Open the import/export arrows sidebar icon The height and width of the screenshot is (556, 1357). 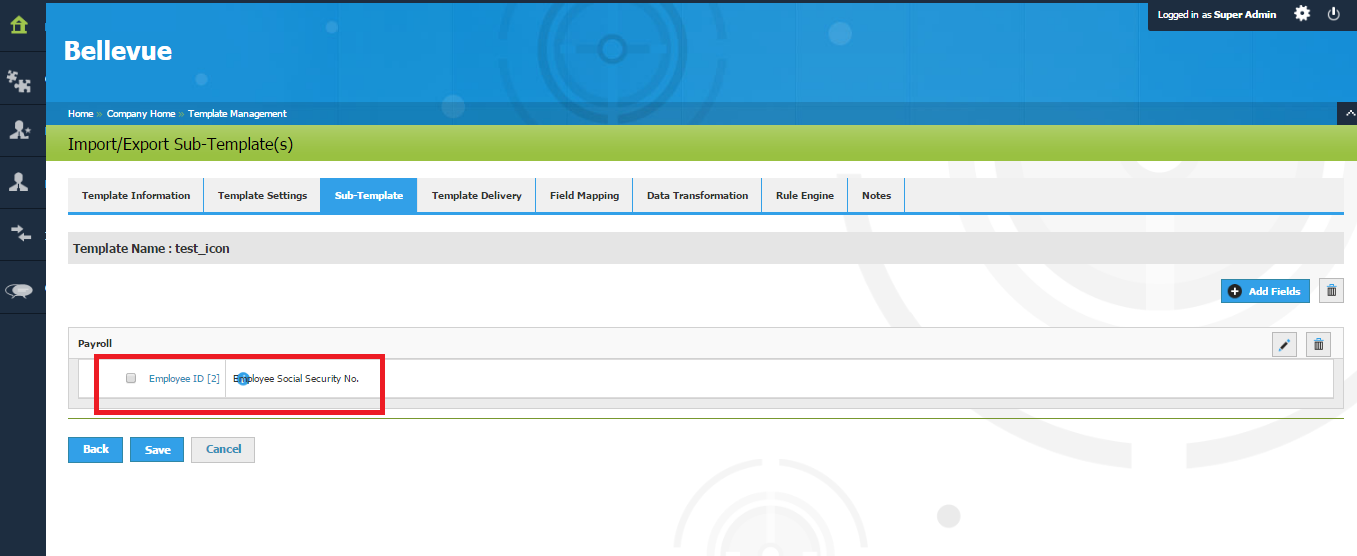coord(20,234)
